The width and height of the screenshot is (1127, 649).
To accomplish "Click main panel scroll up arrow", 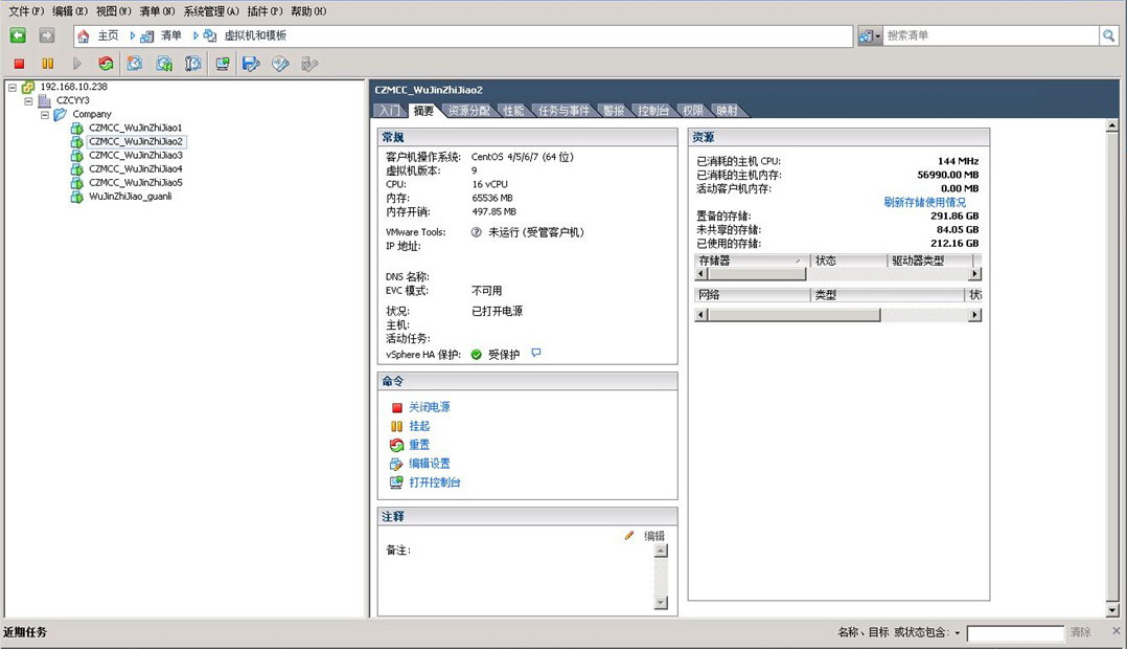I will pyautogui.click(x=1112, y=126).
